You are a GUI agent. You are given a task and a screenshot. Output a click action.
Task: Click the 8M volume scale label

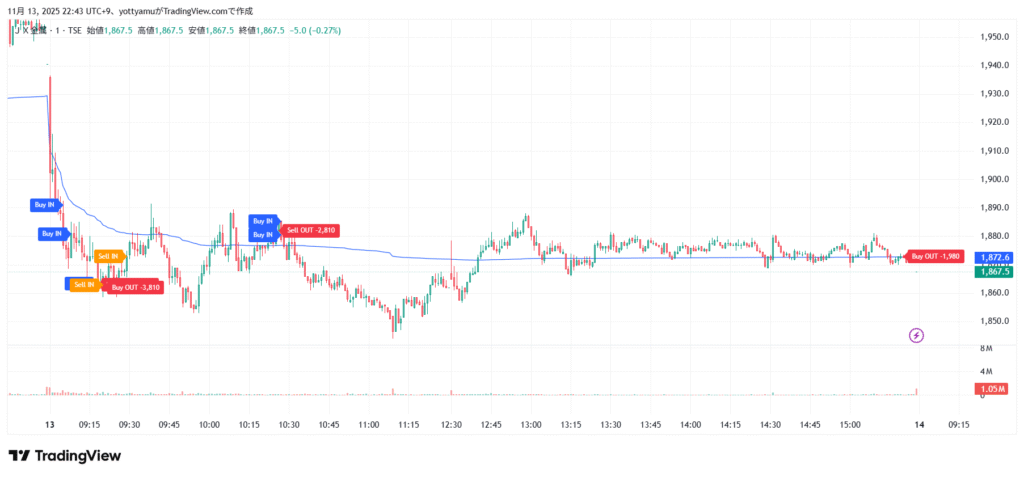pyautogui.click(x=986, y=348)
